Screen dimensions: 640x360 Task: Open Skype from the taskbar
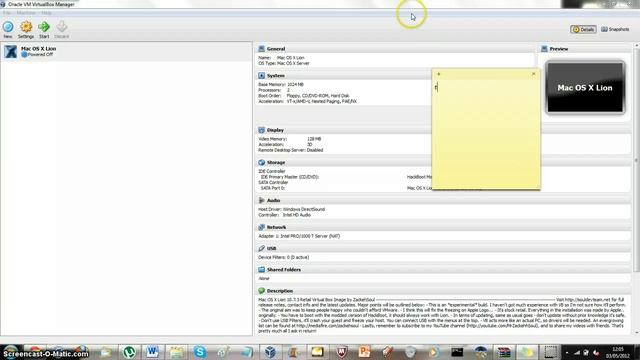point(200,351)
